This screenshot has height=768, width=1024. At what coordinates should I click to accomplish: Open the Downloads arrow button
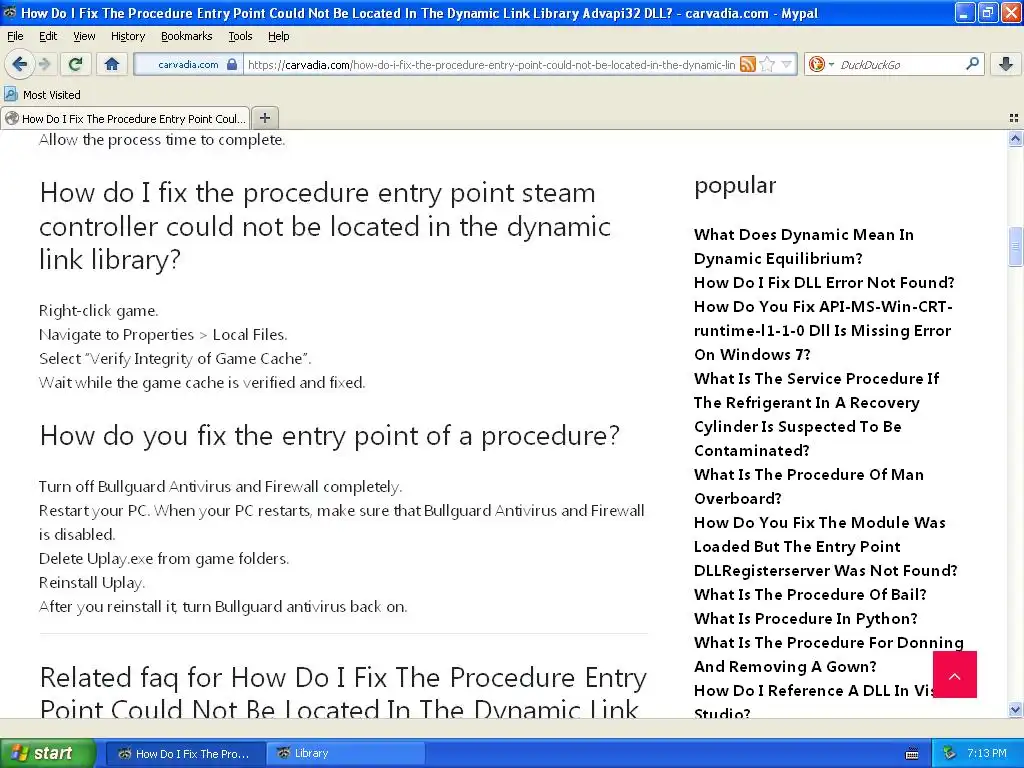(1006, 64)
